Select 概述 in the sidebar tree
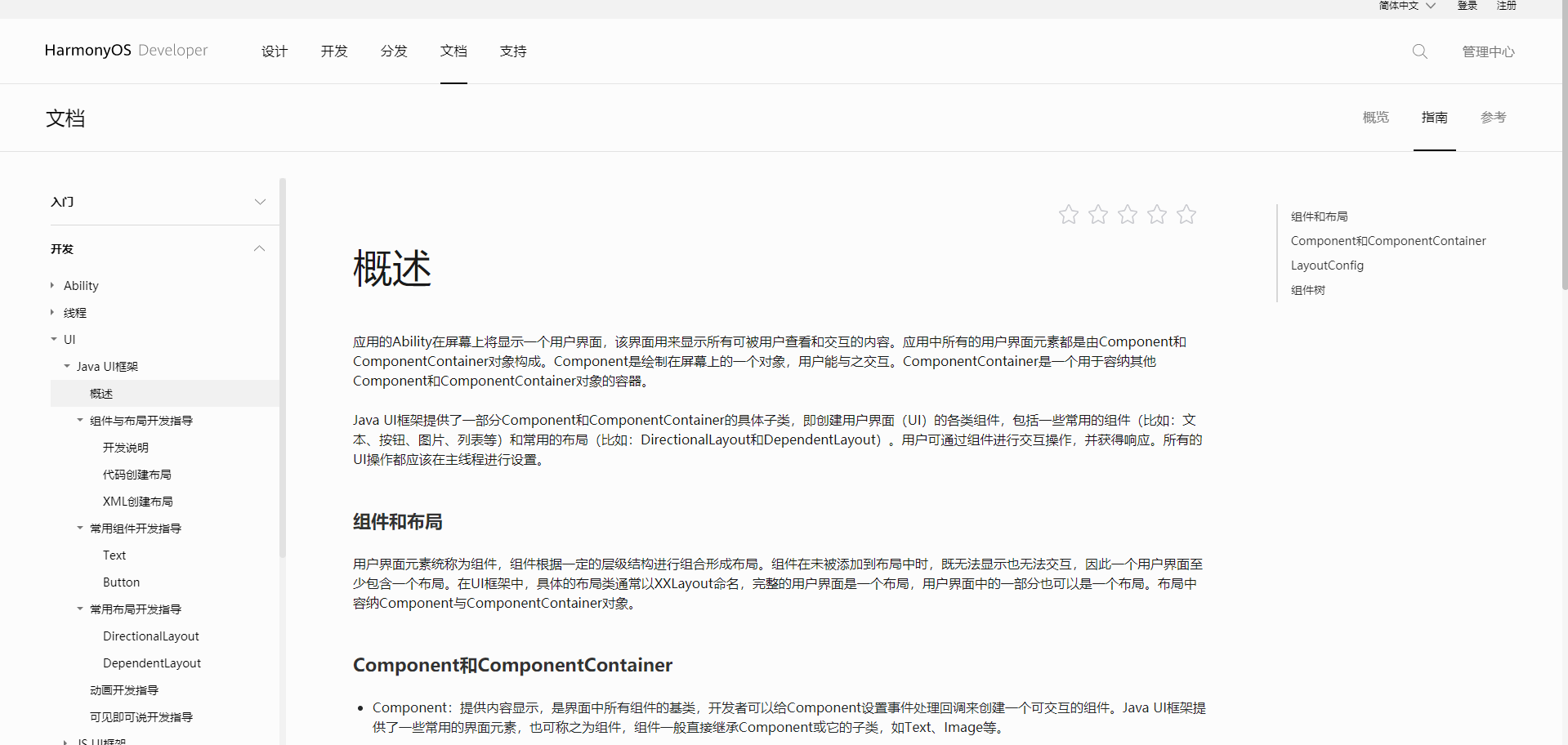 point(165,393)
